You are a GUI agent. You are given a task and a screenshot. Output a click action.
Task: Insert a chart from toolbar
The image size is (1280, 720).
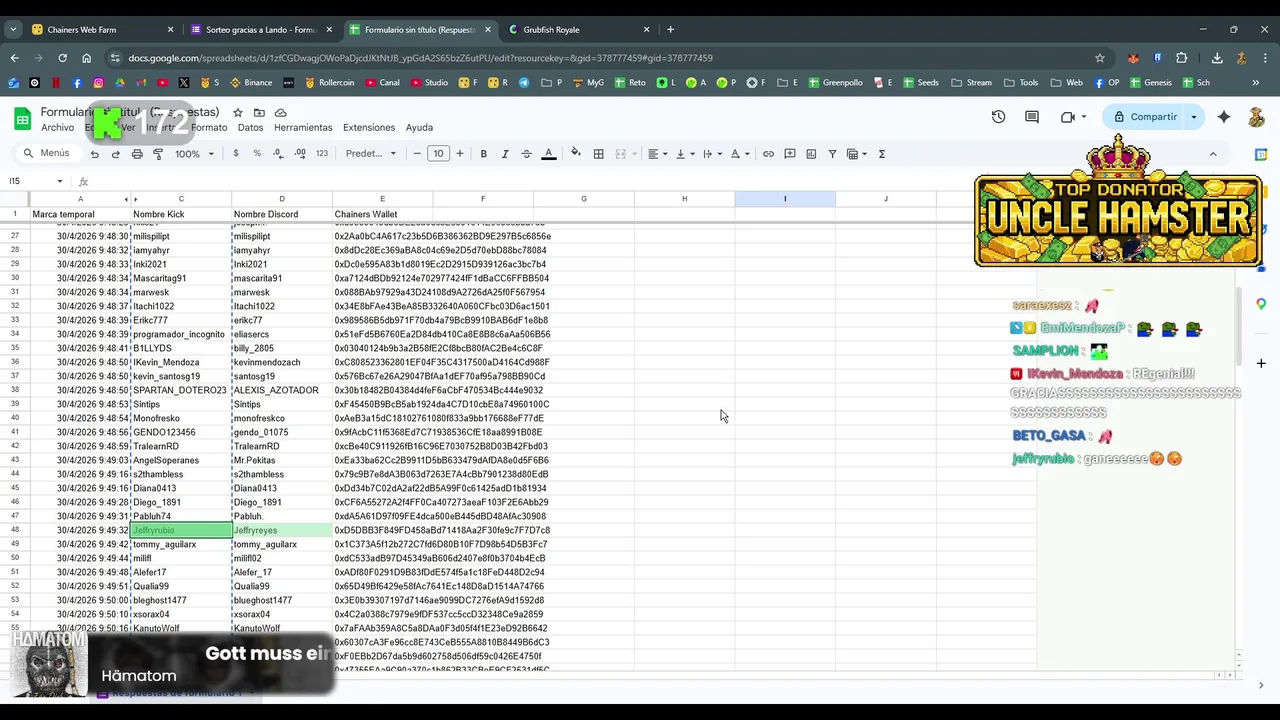[x=811, y=154]
